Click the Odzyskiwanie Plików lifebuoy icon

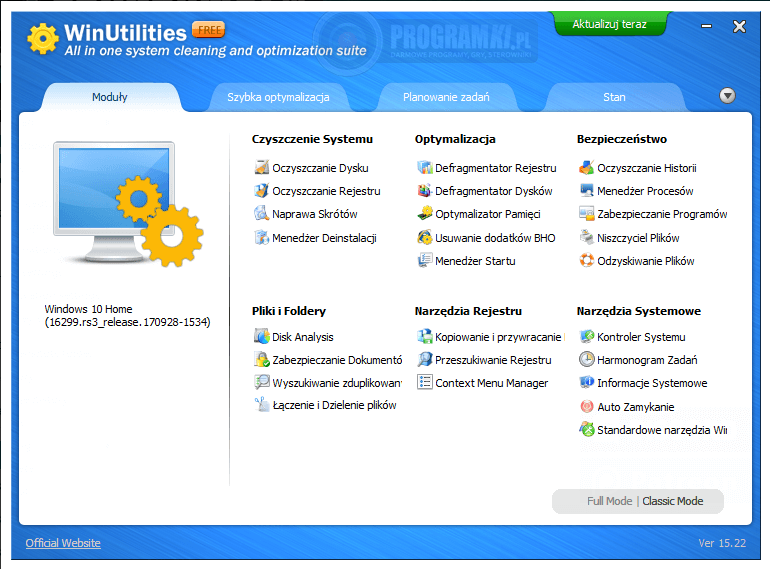[x=586, y=261]
